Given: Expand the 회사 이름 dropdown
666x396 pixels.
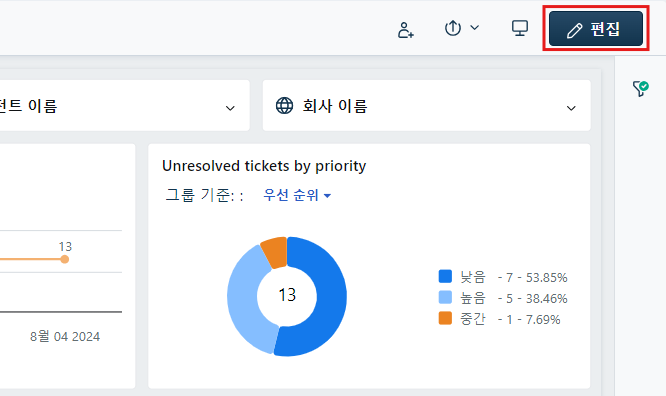Looking at the screenshot, I should pyautogui.click(x=426, y=105).
